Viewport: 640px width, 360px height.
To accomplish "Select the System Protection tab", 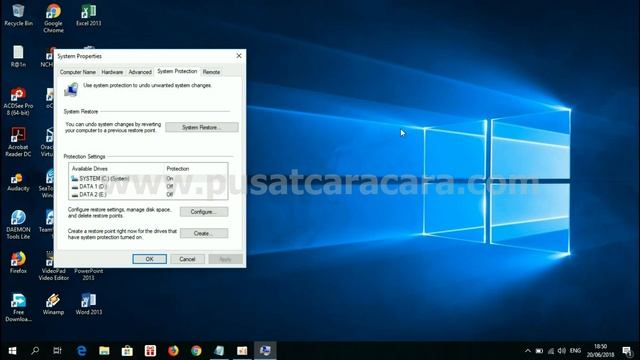I will click(x=177, y=71).
